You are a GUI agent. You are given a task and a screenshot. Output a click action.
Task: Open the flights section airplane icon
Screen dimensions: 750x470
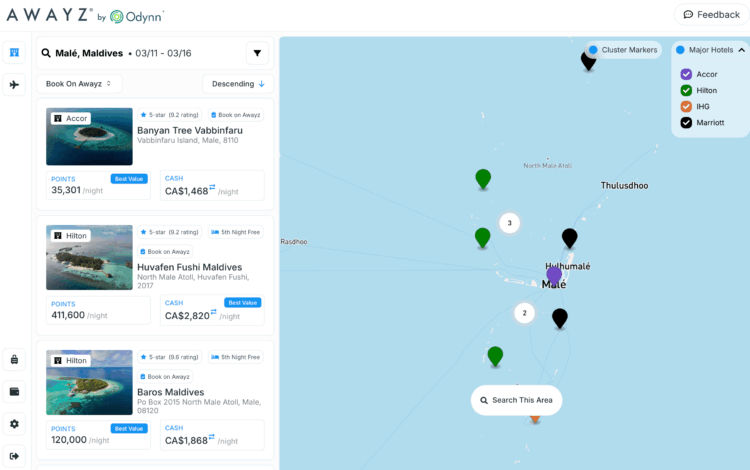14,85
